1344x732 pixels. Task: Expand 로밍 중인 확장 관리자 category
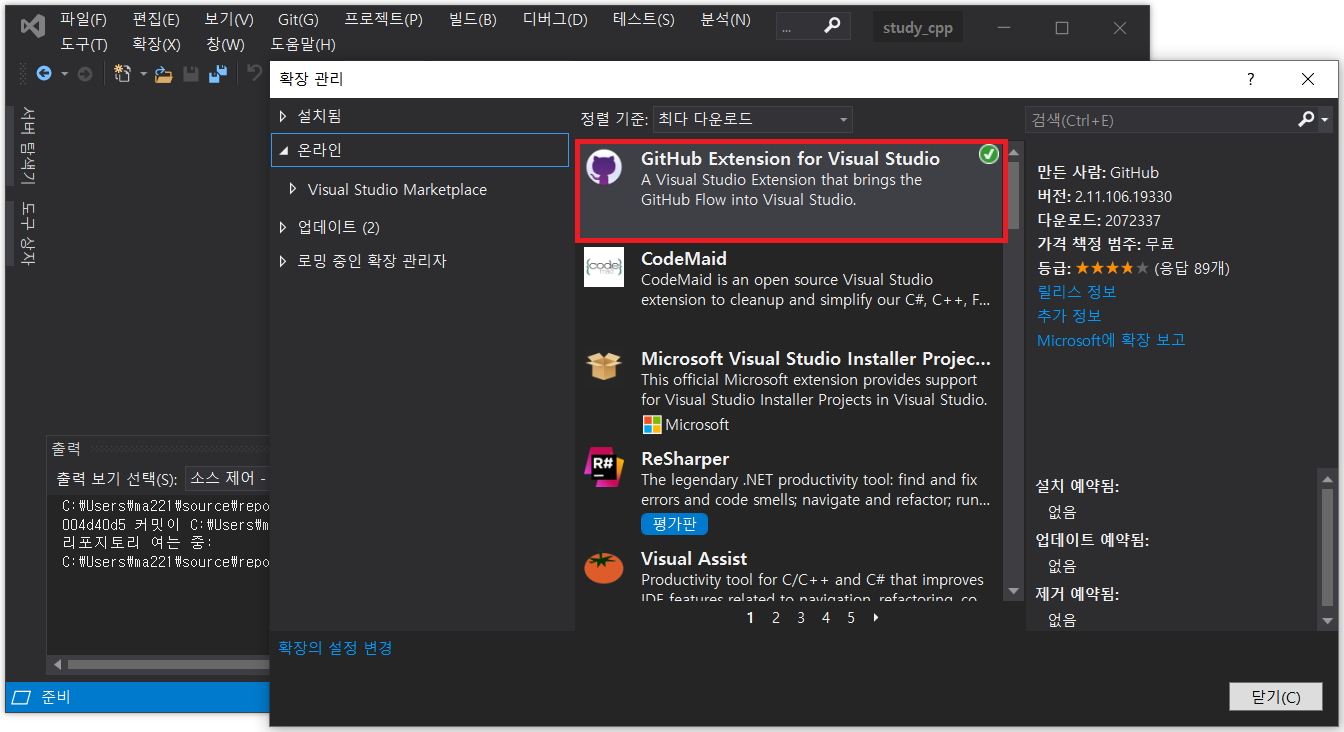(283, 261)
